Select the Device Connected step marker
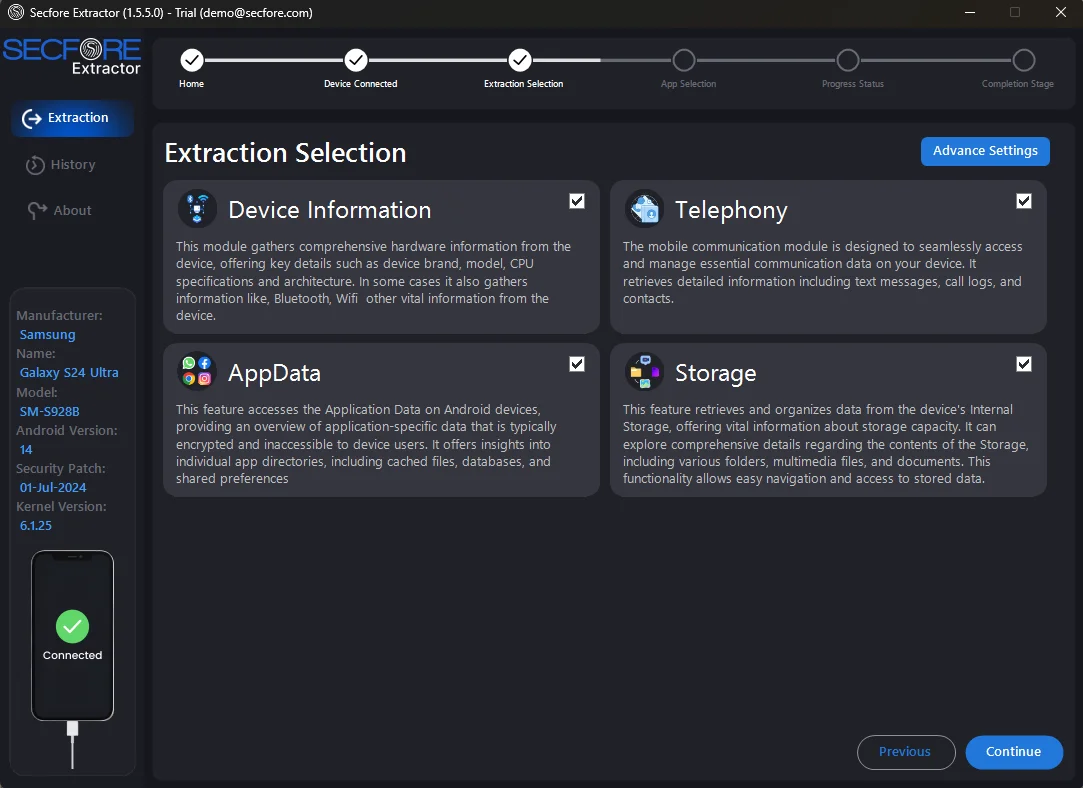The image size is (1083, 788). (x=356, y=60)
